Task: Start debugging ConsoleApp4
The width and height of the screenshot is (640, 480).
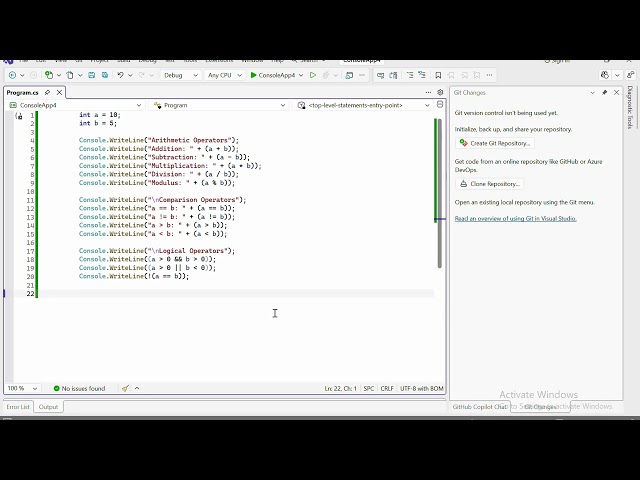Action: pos(272,75)
